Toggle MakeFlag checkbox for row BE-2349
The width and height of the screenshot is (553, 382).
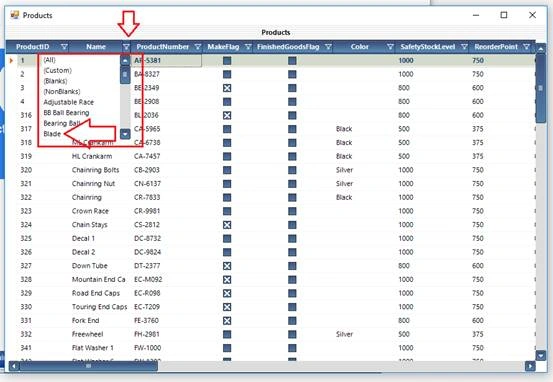[x=227, y=88]
